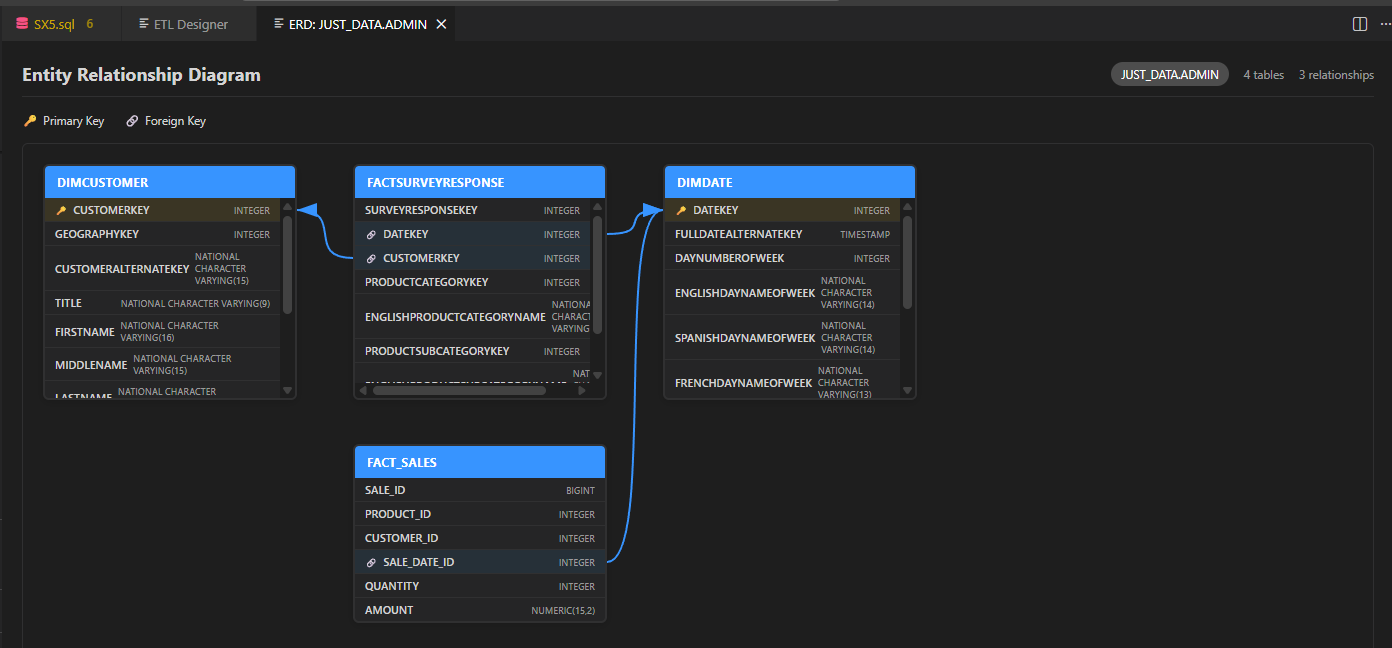The width and height of the screenshot is (1392, 648).
Task: Select the DIMCUSTOMER table header
Action: coord(170,183)
